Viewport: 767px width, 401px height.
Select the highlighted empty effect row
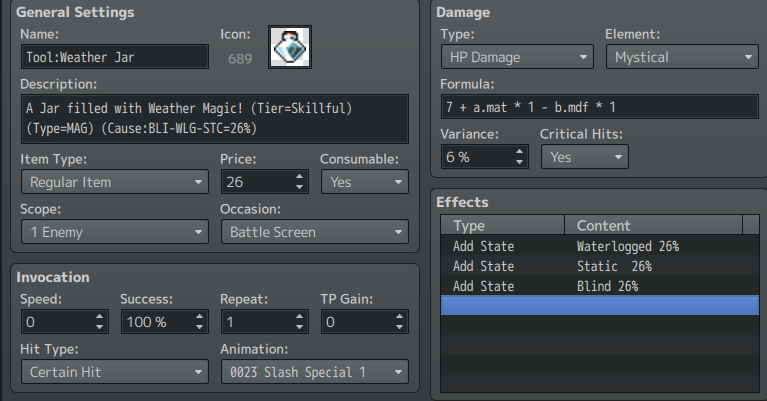[600, 305]
